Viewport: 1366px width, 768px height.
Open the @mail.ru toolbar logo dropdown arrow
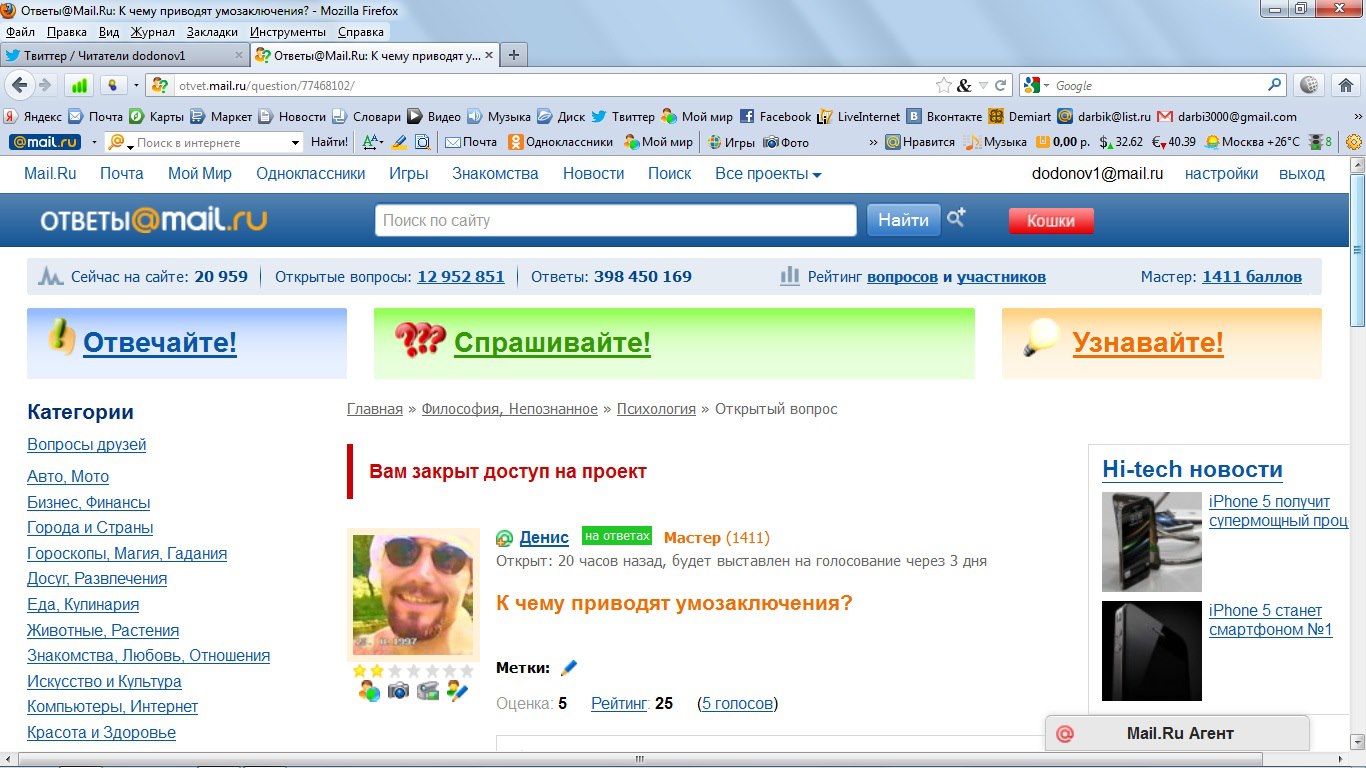tap(94, 142)
